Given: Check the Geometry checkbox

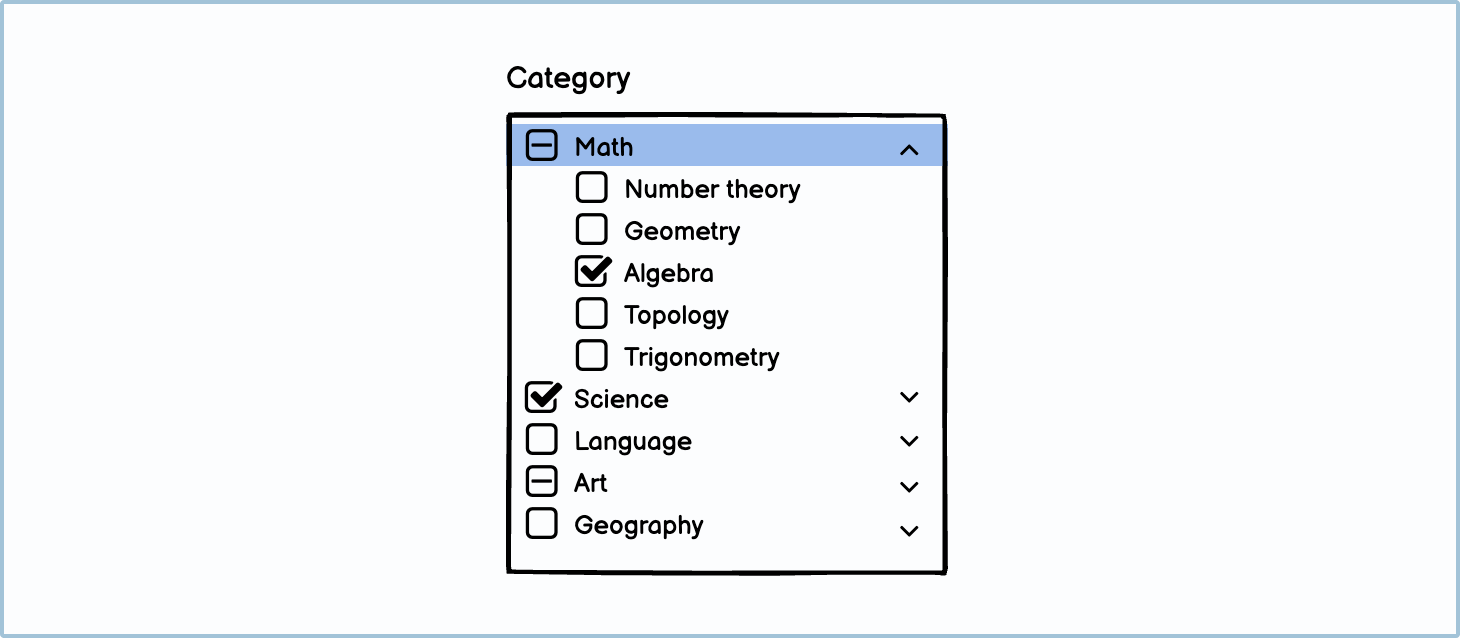Looking at the screenshot, I should 591,229.
